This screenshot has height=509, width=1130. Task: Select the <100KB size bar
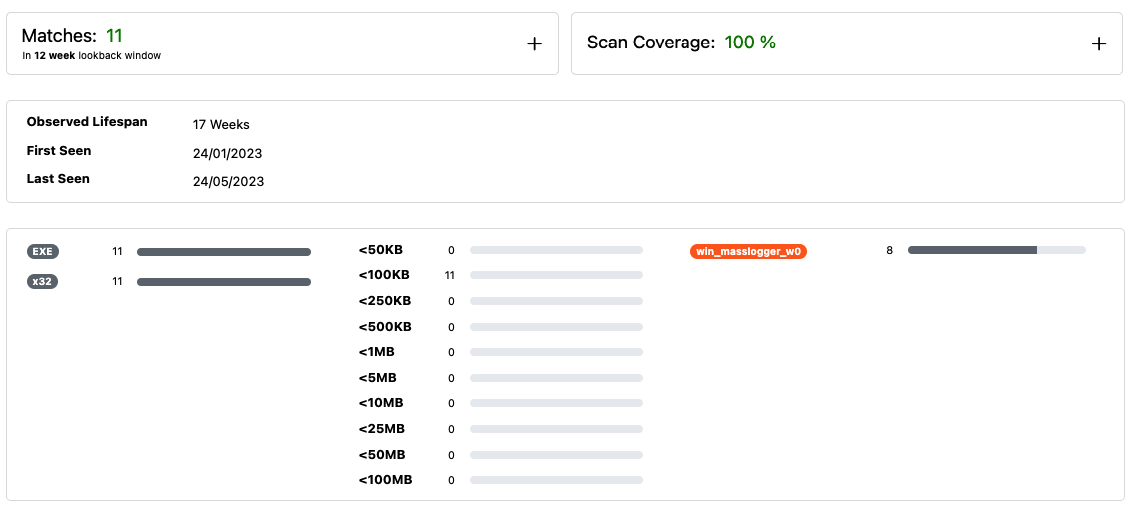[556, 275]
